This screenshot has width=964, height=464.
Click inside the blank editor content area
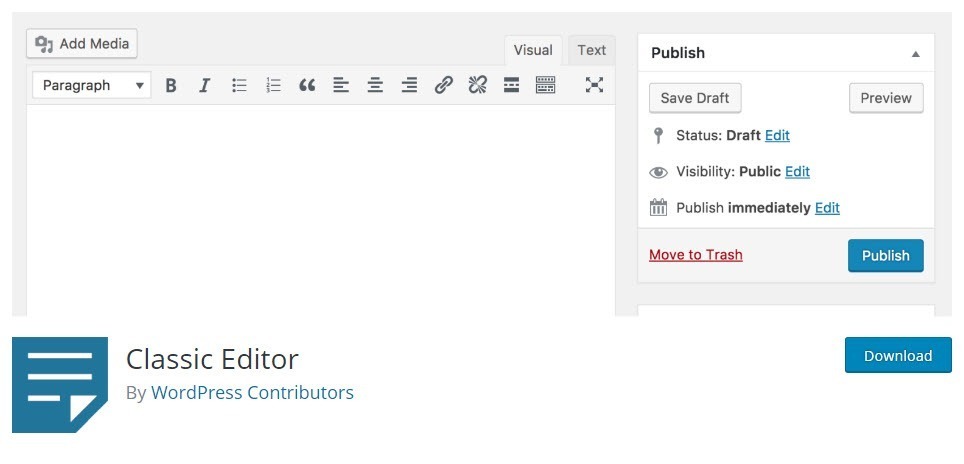click(320, 210)
